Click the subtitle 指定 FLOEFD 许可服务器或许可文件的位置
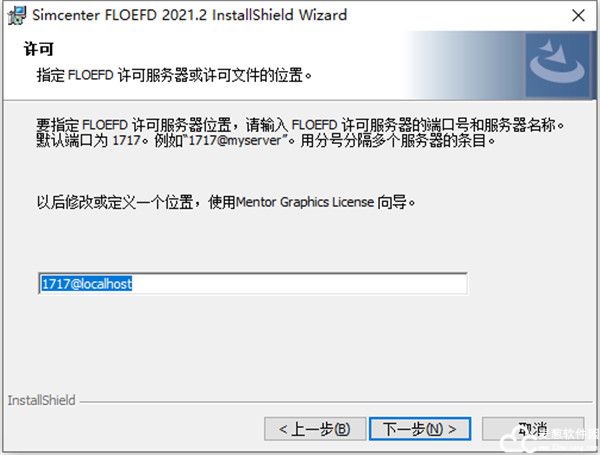Image resolution: width=600 pixels, height=455 pixels. (174, 75)
